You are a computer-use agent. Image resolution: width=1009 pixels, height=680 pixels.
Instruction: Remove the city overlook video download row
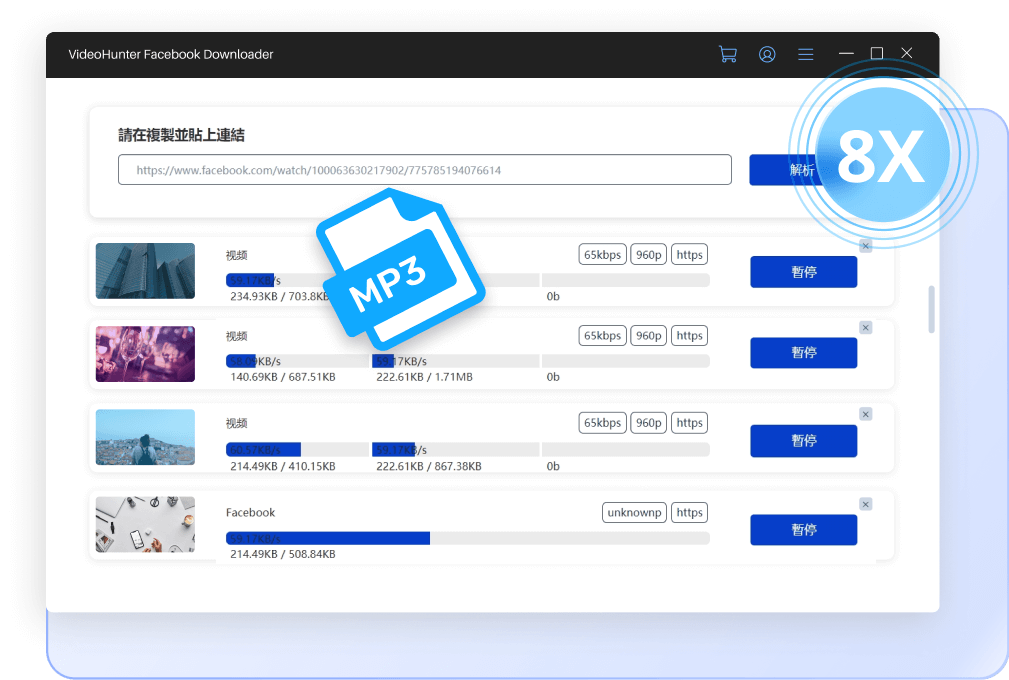866,414
